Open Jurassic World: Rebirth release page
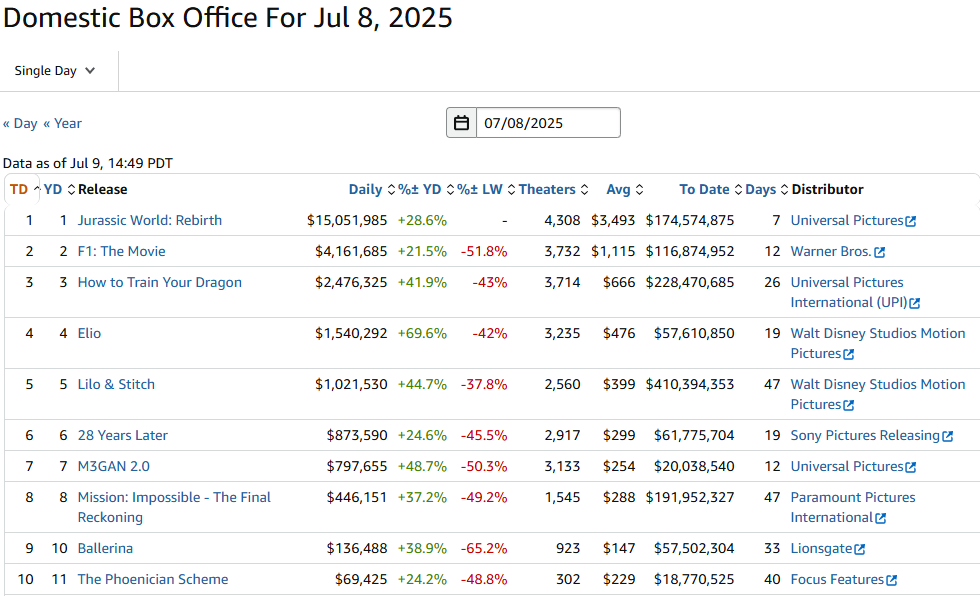Screen dimensions: 980x596 tap(149, 221)
